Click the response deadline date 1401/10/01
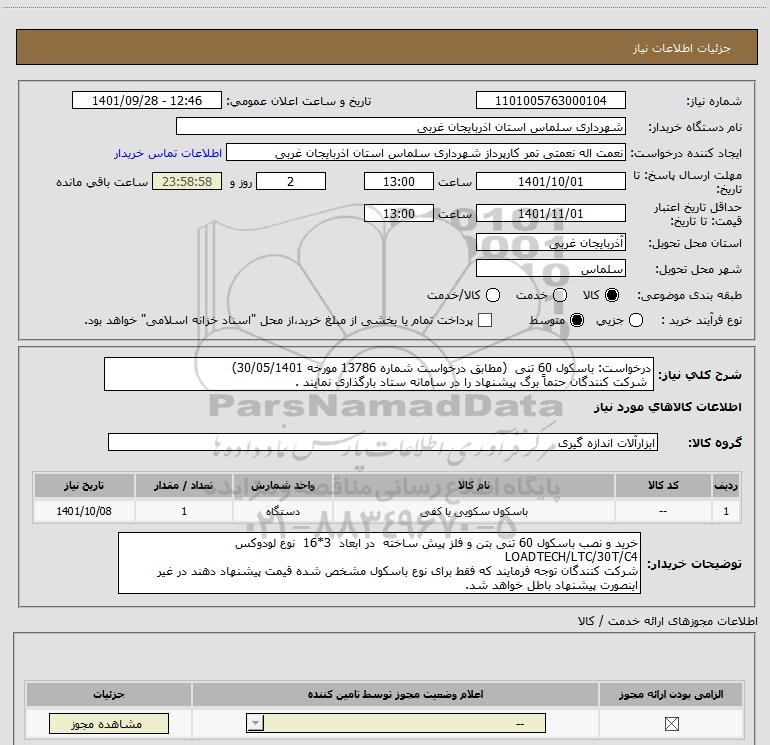The image size is (770, 745). click(x=550, y=181)
